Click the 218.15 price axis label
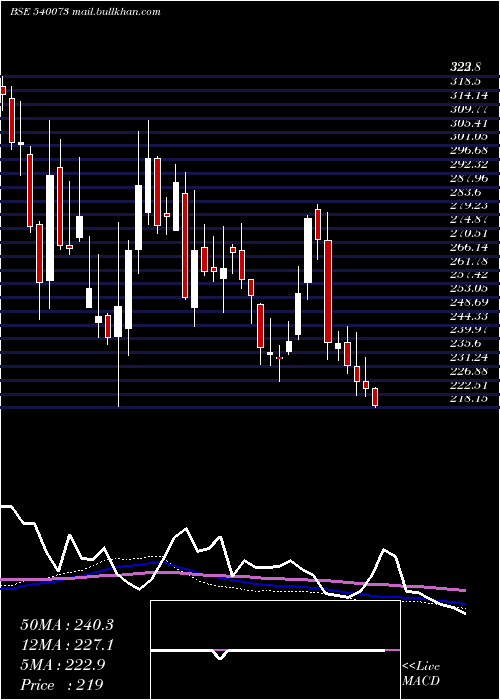This screenshot has height=700, width=500. (469, 398)
